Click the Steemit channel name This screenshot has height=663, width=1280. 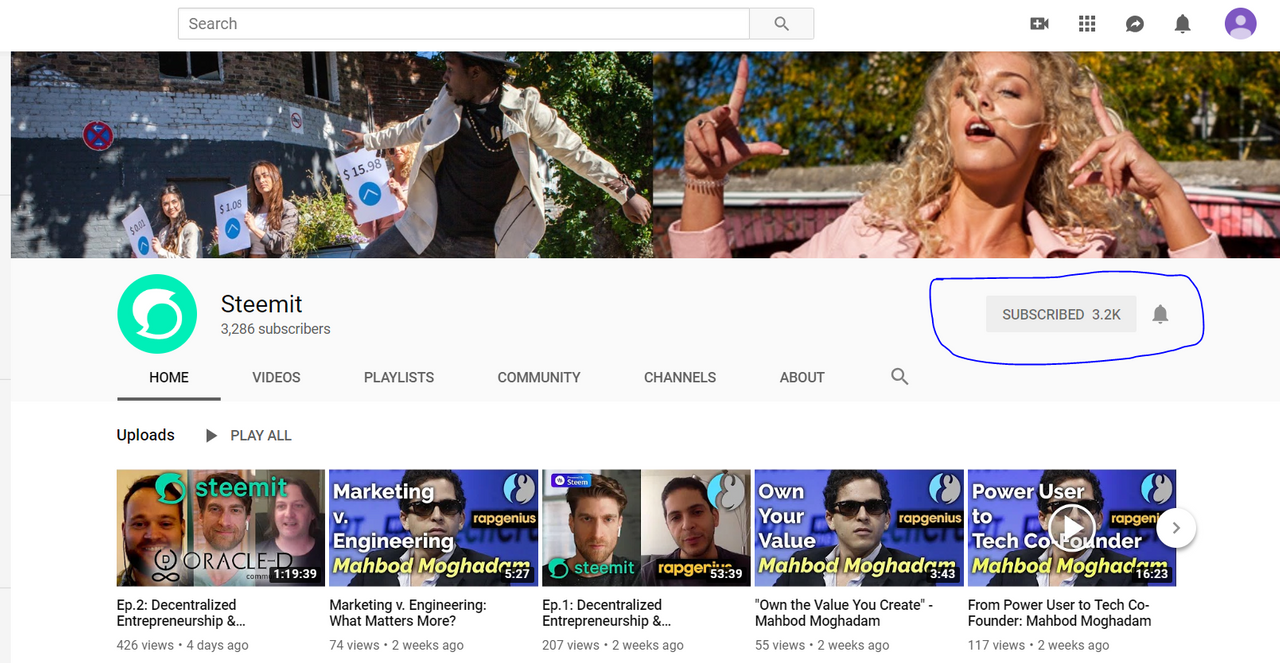(261, 304)
